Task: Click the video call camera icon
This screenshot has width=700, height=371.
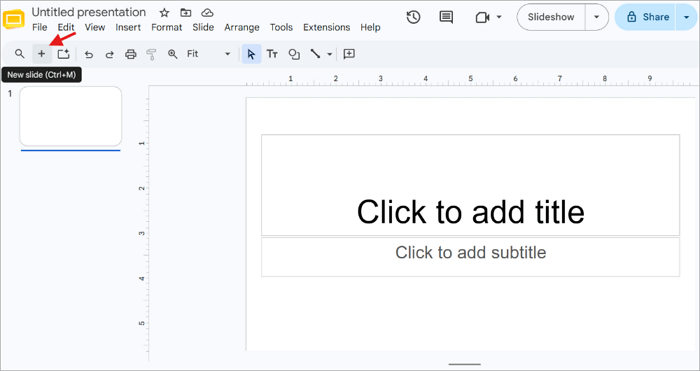Action: point(482,17)
